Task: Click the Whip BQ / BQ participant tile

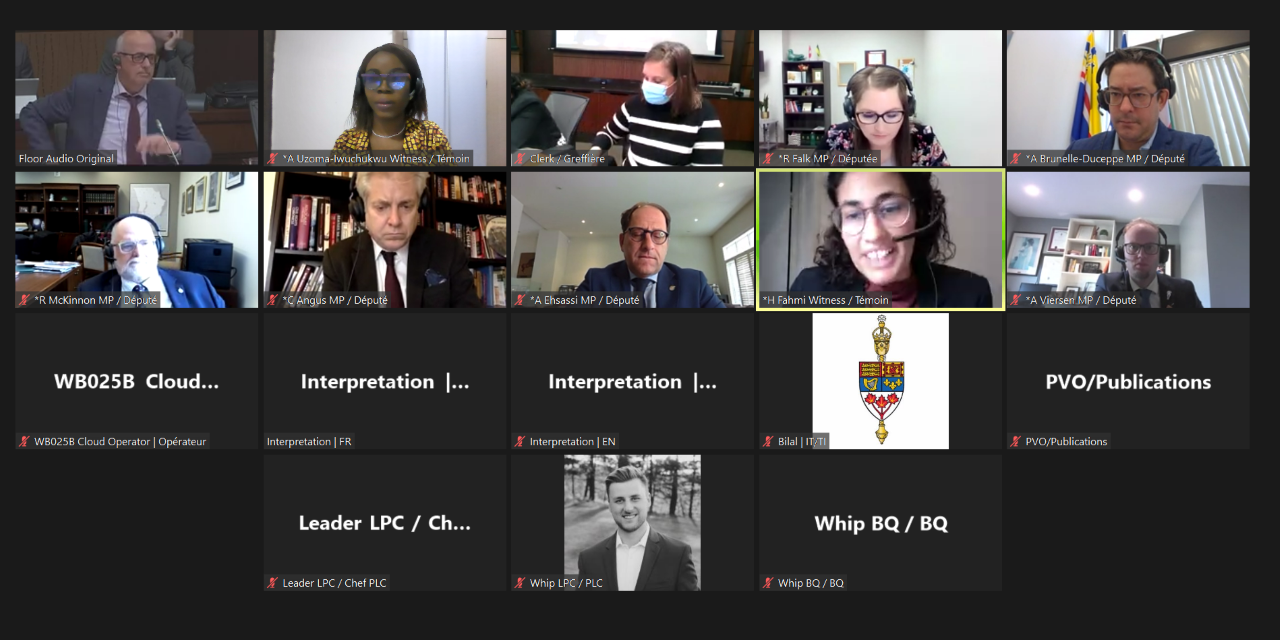Action: click(880, 523)
